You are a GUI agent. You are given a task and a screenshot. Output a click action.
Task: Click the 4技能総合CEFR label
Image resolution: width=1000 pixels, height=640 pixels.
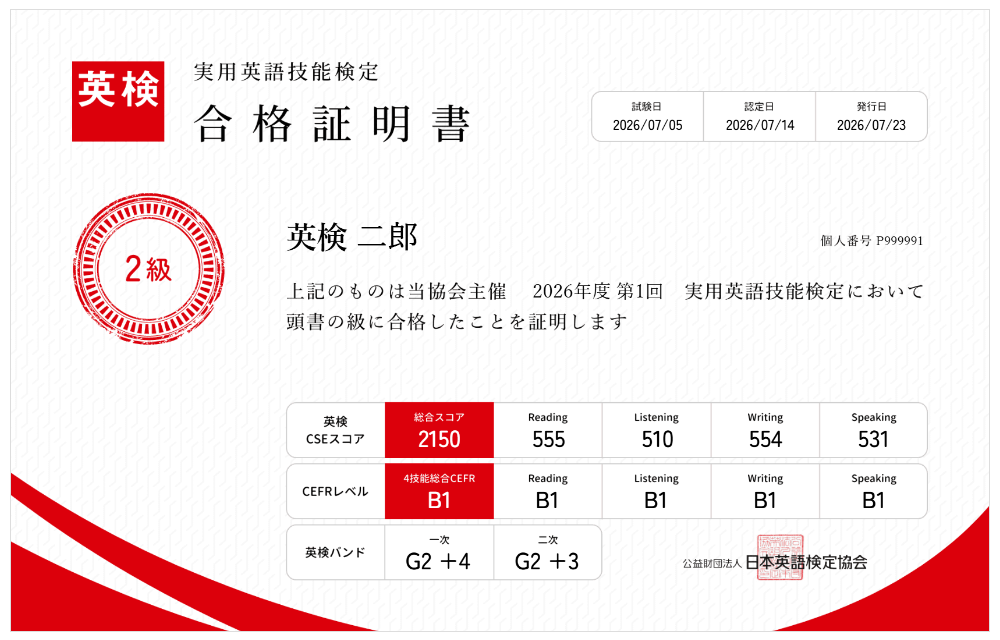pos(439,479)
